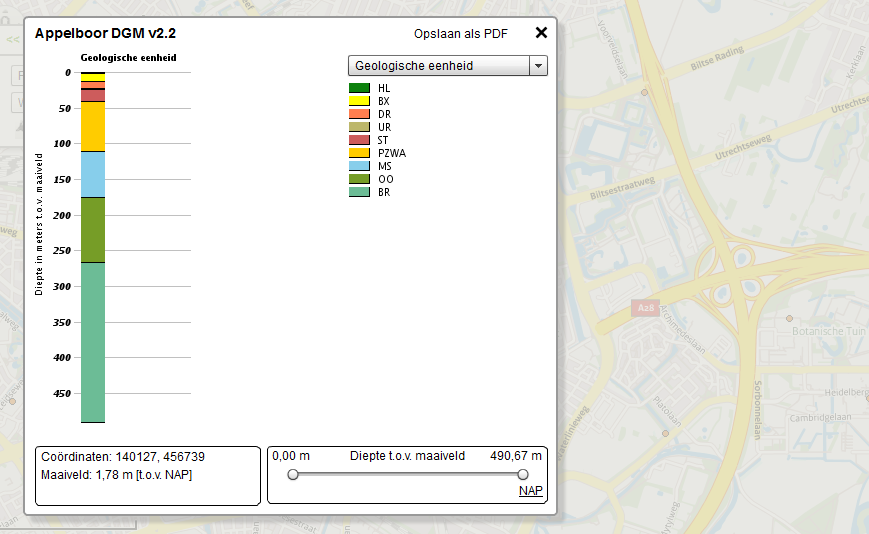The width and height of the screenshot is (869, 534).
Task: Click the right depth slider handle
Action: tap(523, 474)
